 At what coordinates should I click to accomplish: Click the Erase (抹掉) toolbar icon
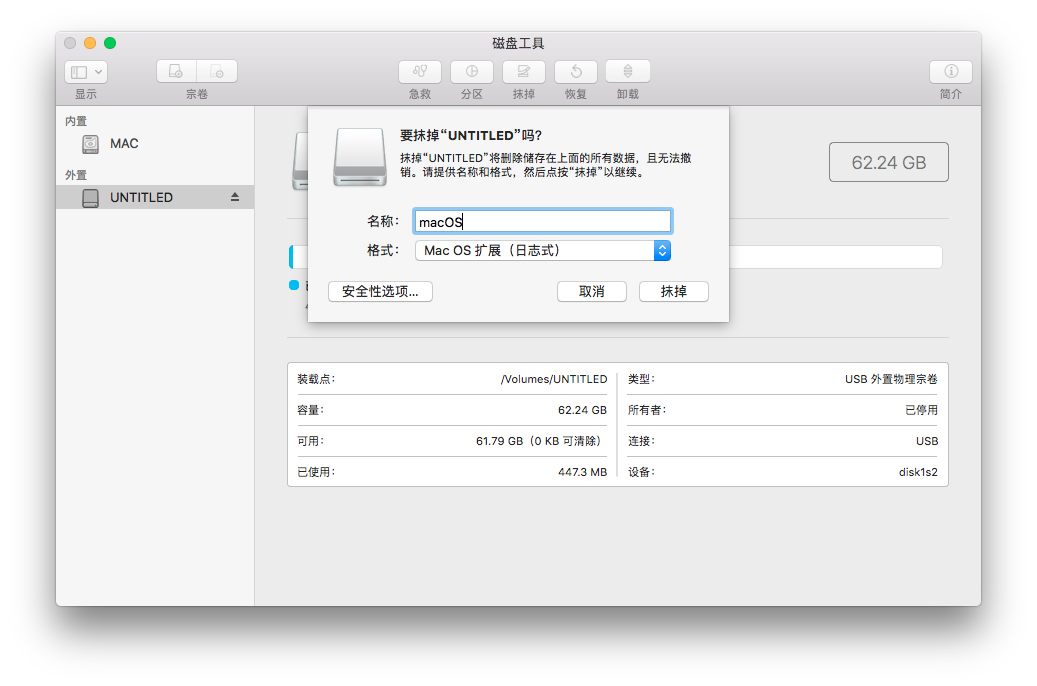click(524, 71)
